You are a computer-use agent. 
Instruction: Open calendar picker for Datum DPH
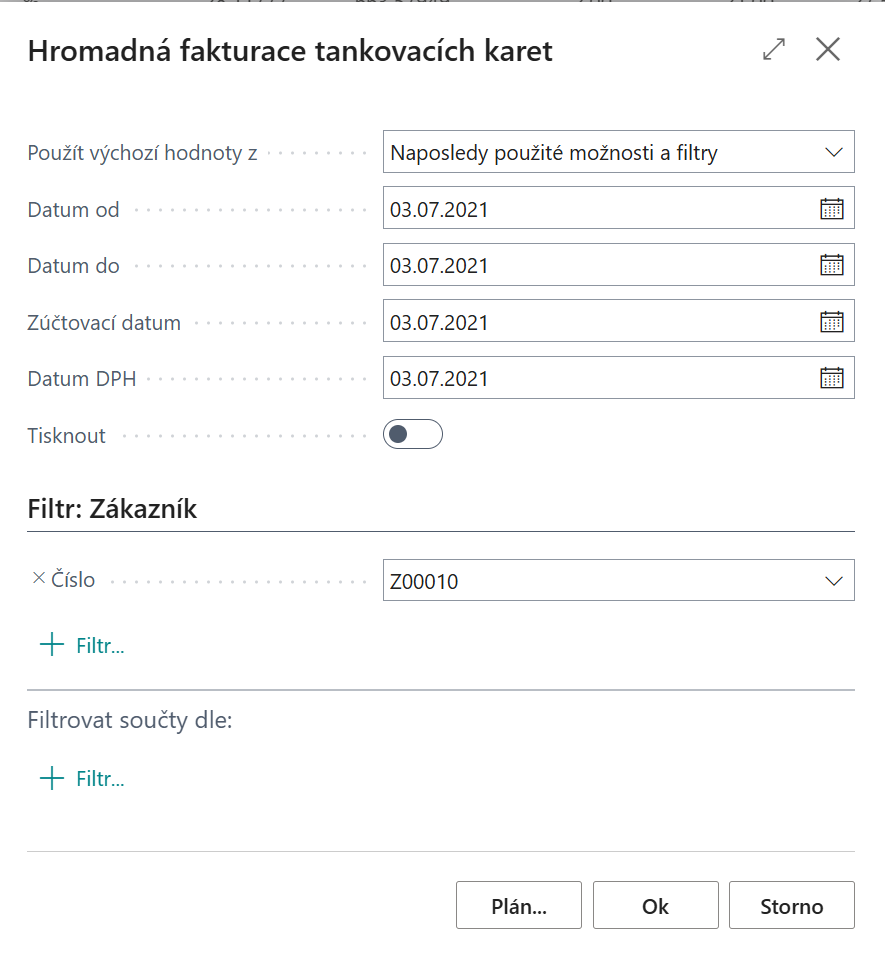tap(831, 378)
